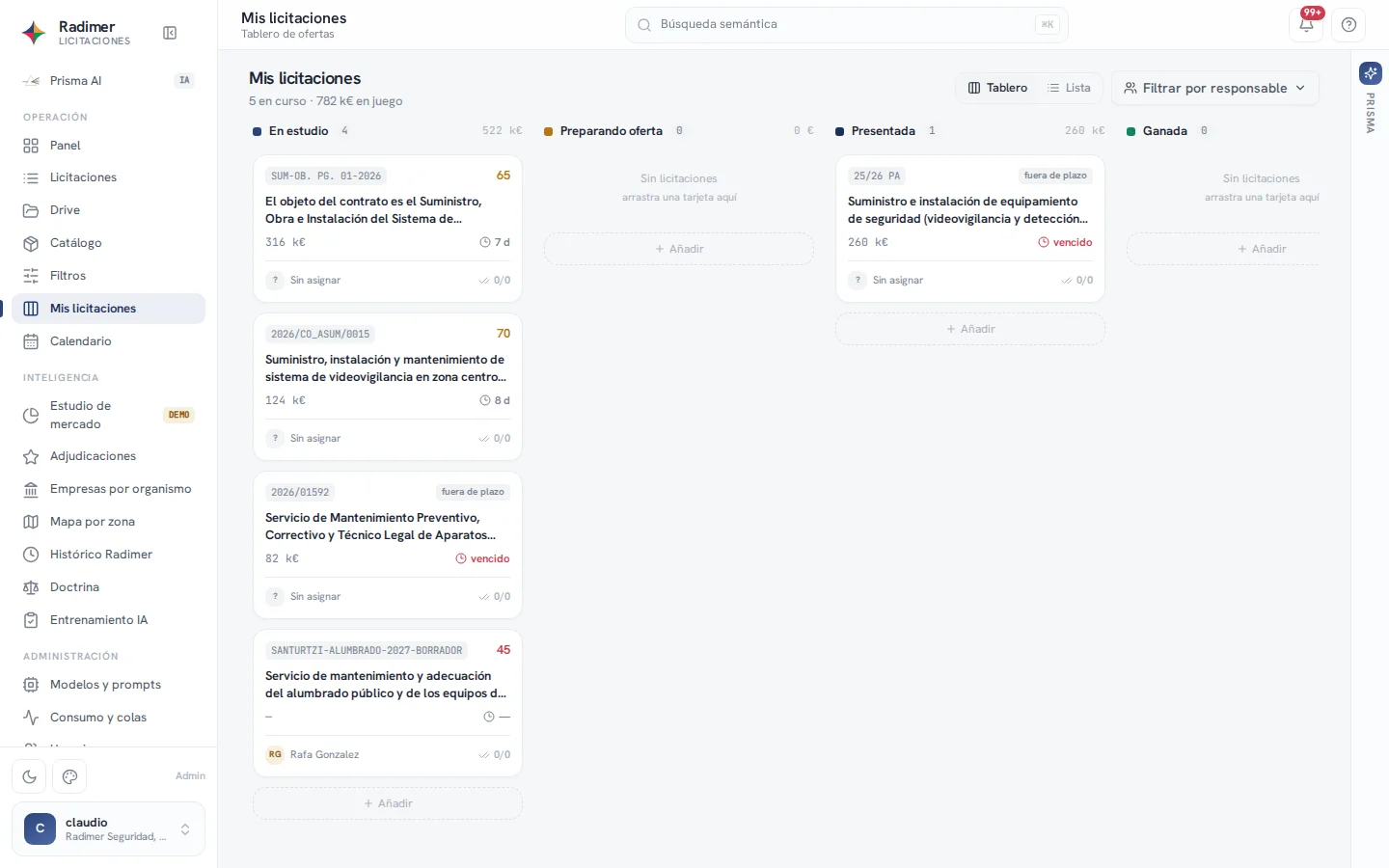The image size is (1389, 868).
Task: Click the Consumo y colas activity icon
Action: pos(31,718)
